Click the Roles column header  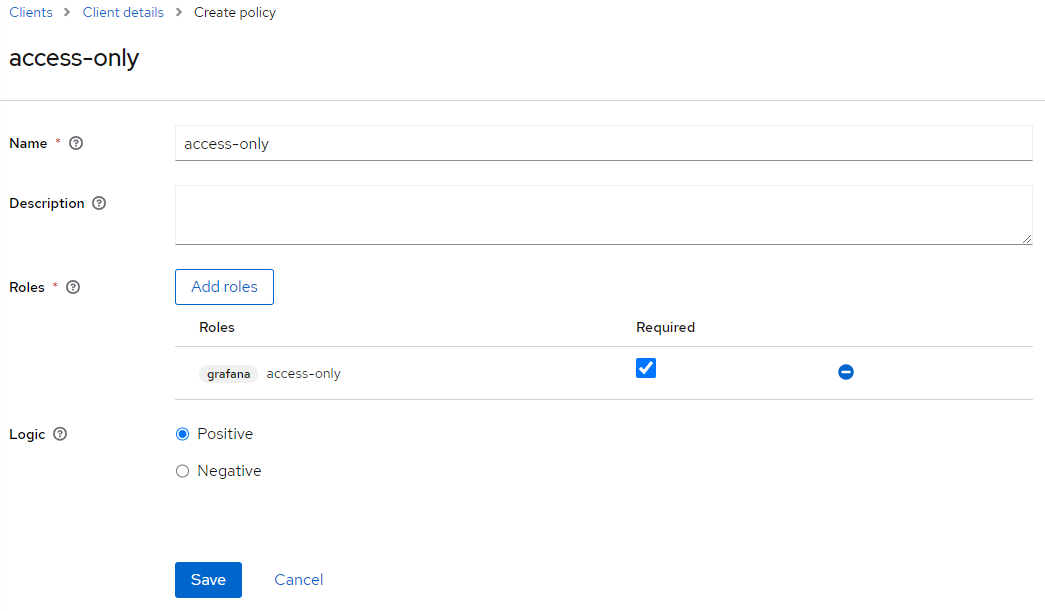tap(217, 327)
